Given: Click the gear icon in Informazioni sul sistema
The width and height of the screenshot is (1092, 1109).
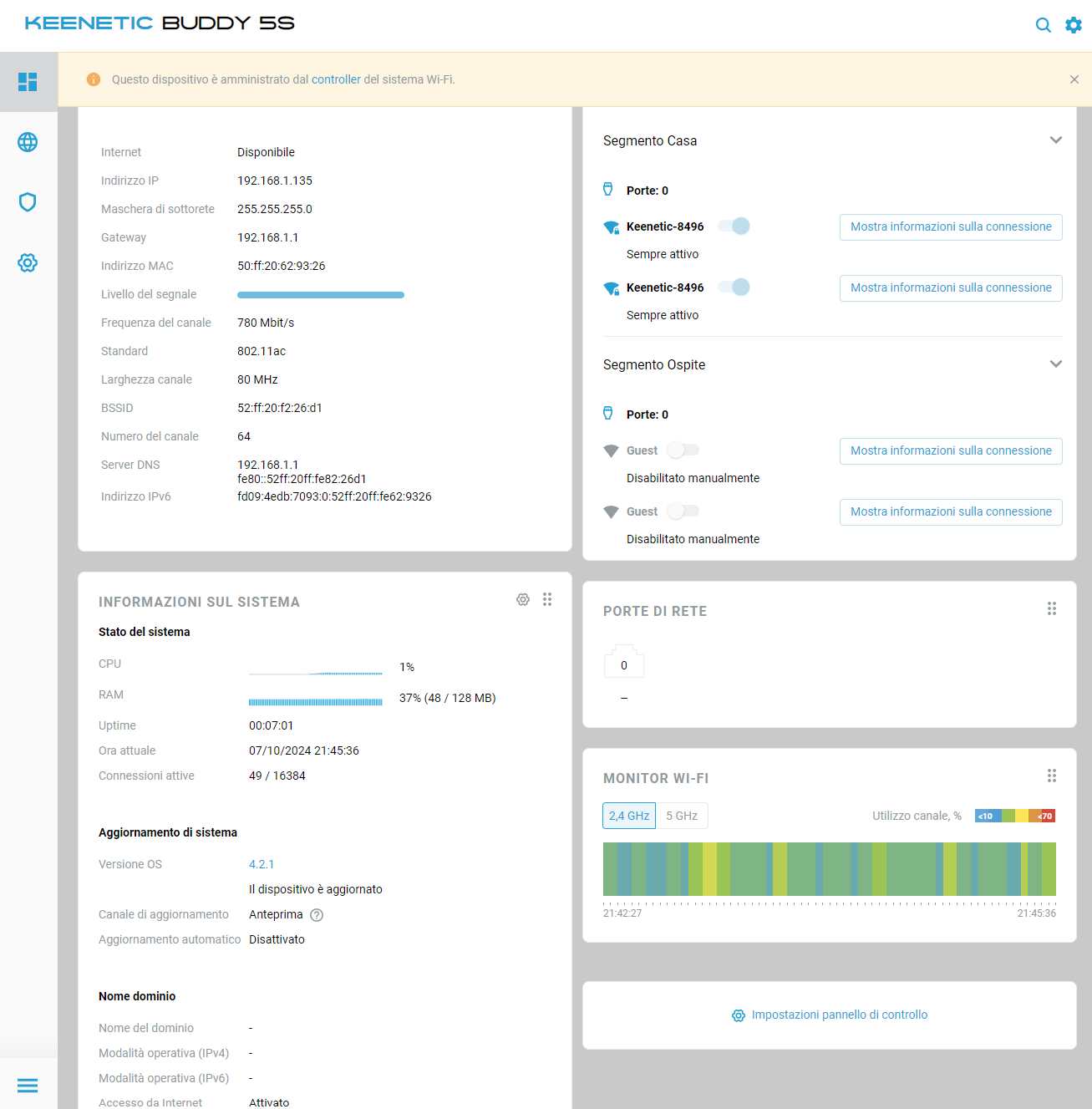Looking at the screenshot, I should (523, 599).
